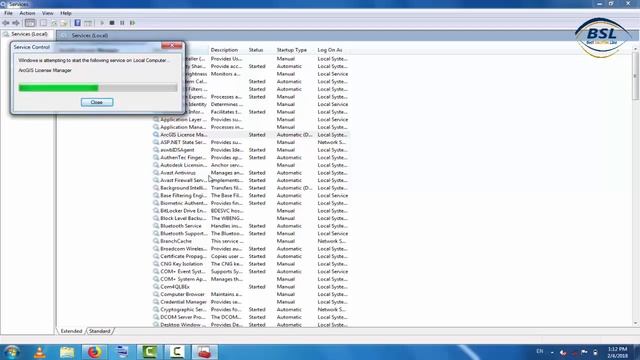Click the Forward arrow in the toolbar
This screenshot has width=640, height=360.
(16, 23)
